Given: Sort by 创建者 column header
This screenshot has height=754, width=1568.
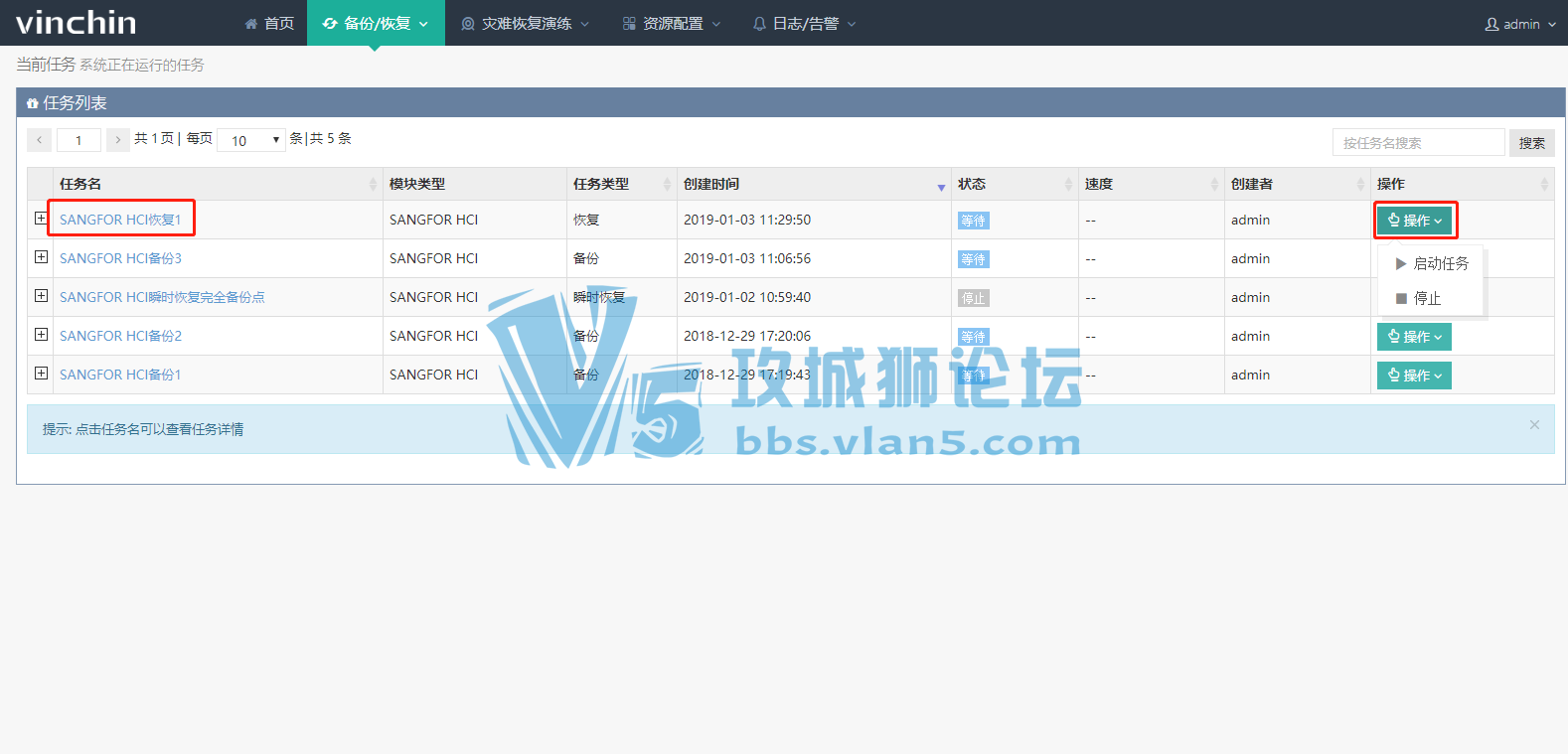Looking at the screenshot, I should tap(1297, 184).
